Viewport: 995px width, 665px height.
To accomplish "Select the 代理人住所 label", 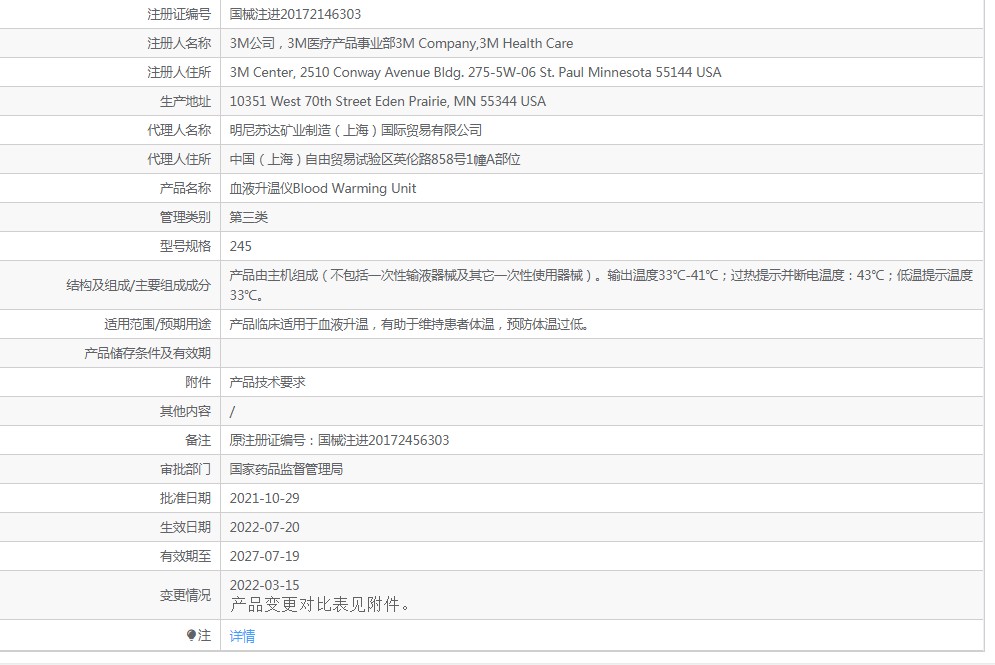I will pos(179,159).
